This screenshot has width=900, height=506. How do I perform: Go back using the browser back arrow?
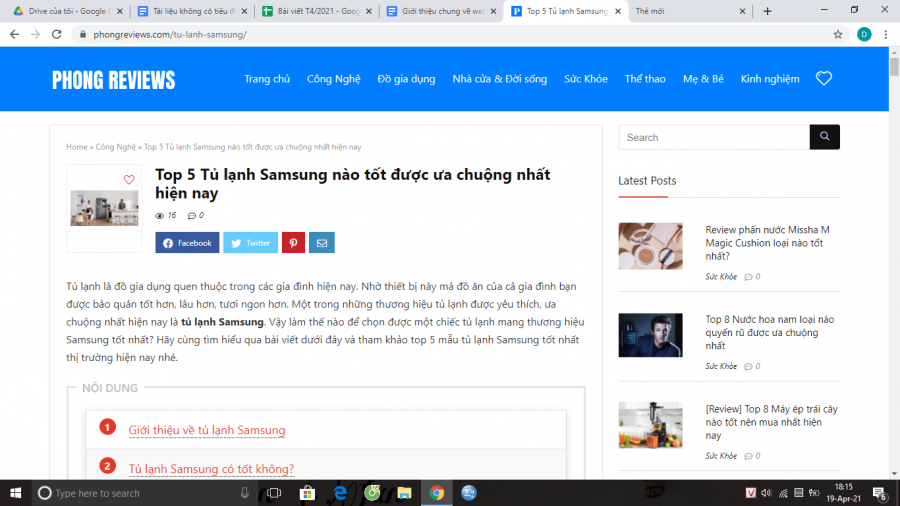[x=14, y=34]
